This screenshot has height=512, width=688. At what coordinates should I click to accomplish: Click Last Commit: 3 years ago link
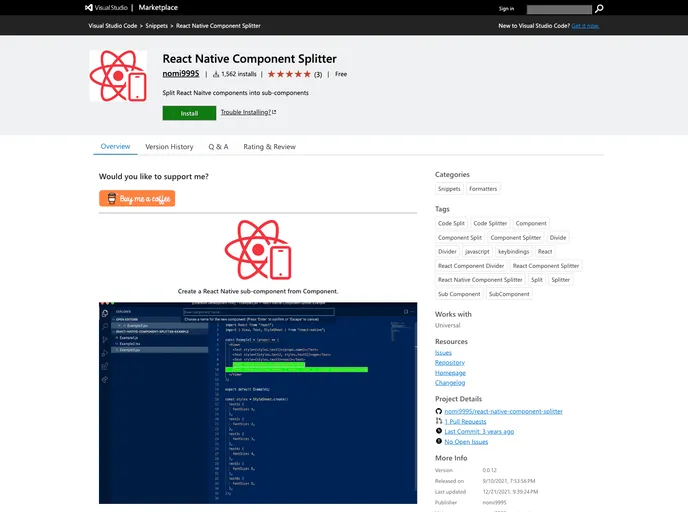[479, 432]
